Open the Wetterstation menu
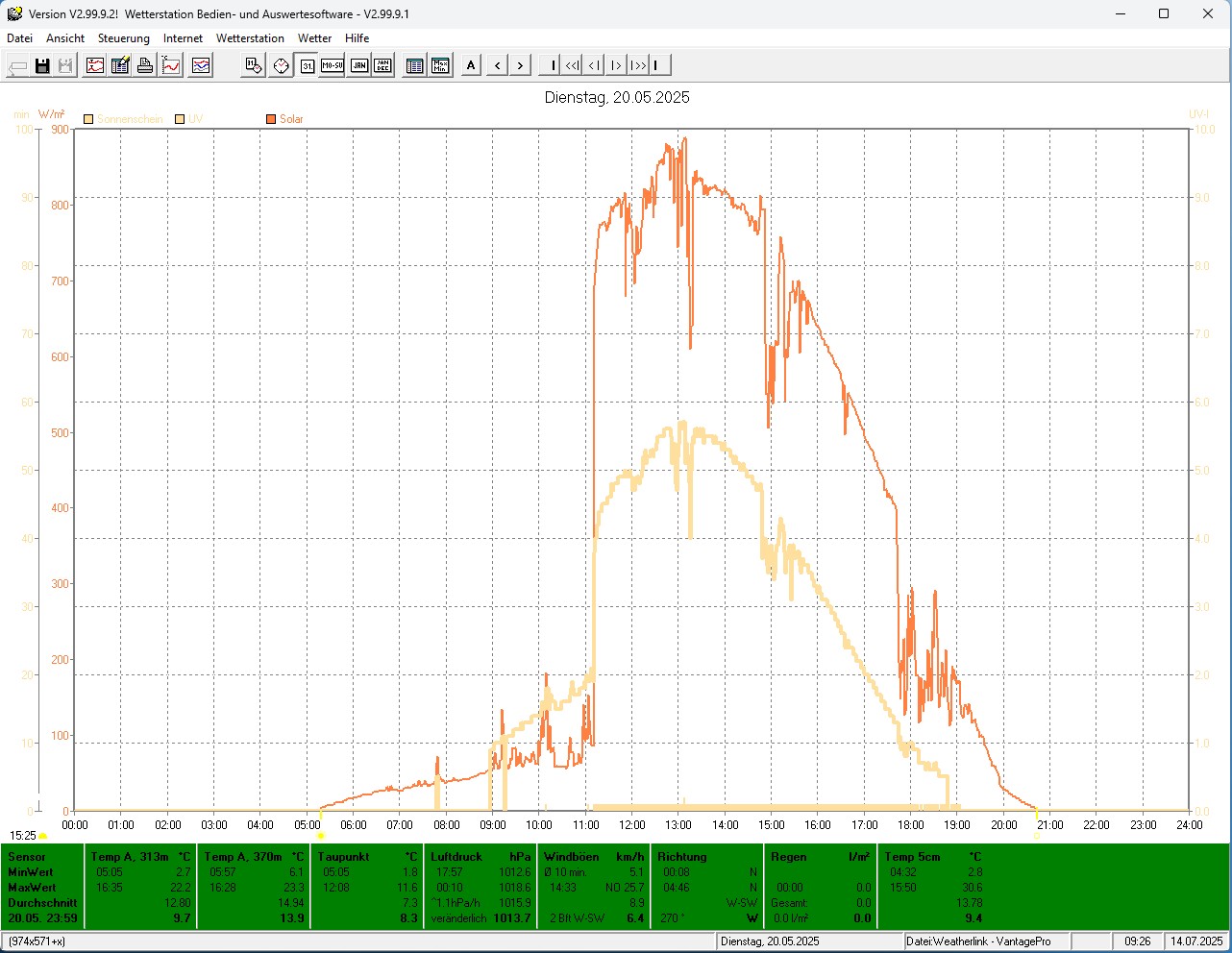Screen dimensions: 1232x953 point(250,38)
